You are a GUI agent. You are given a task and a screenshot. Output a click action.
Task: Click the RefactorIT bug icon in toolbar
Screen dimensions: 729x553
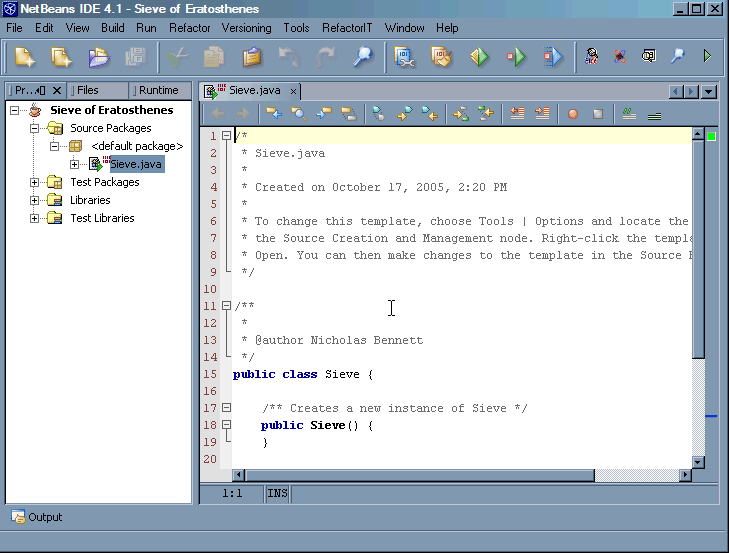tap(620, 56)
